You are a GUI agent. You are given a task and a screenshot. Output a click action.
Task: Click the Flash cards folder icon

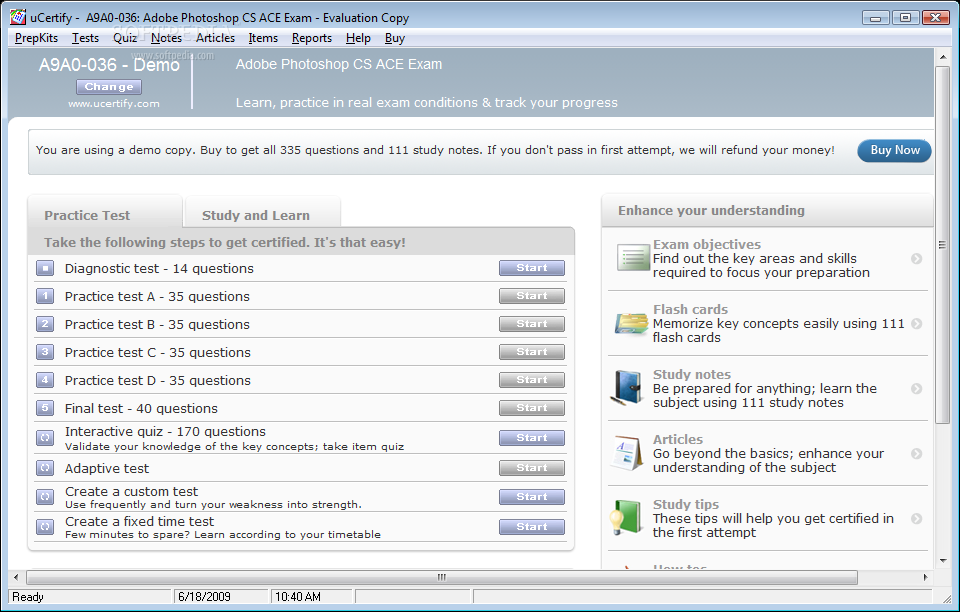click(x=631, y=323)
